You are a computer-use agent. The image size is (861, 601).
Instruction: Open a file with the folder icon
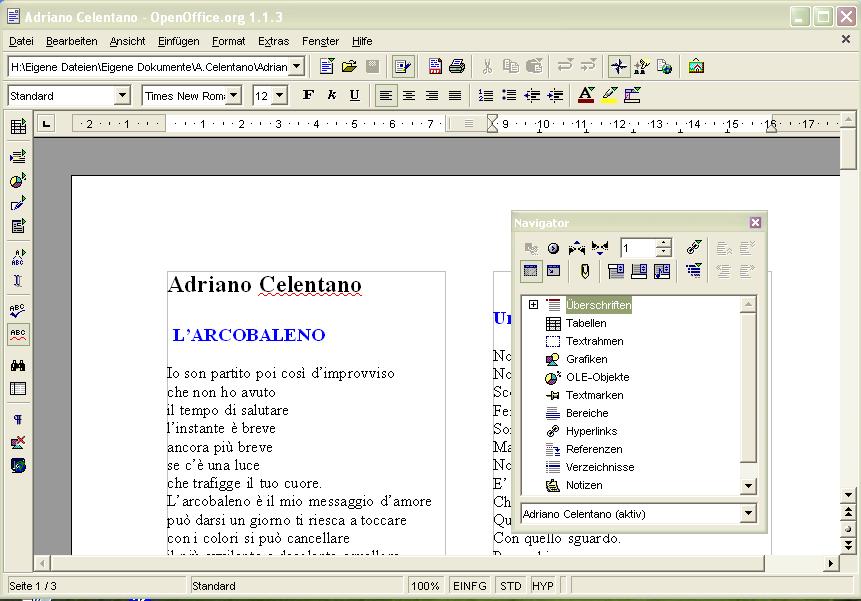tap(349, 67)
